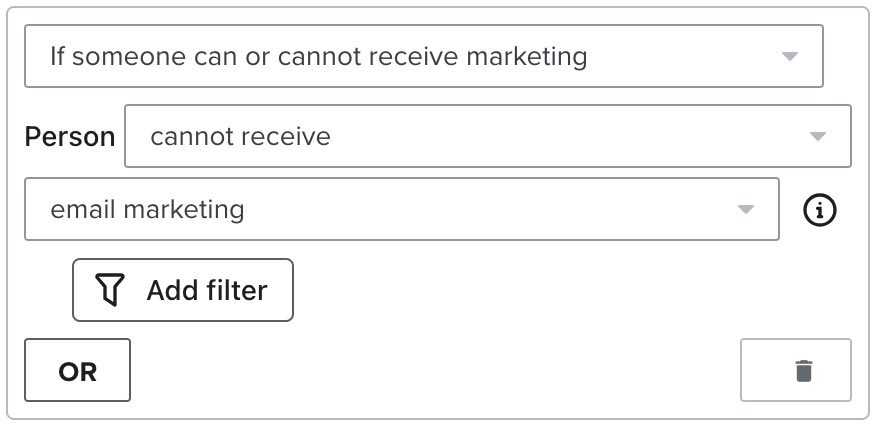878x432 pixels.
Task: Click the Add filter button text
Action: [206, 291]
